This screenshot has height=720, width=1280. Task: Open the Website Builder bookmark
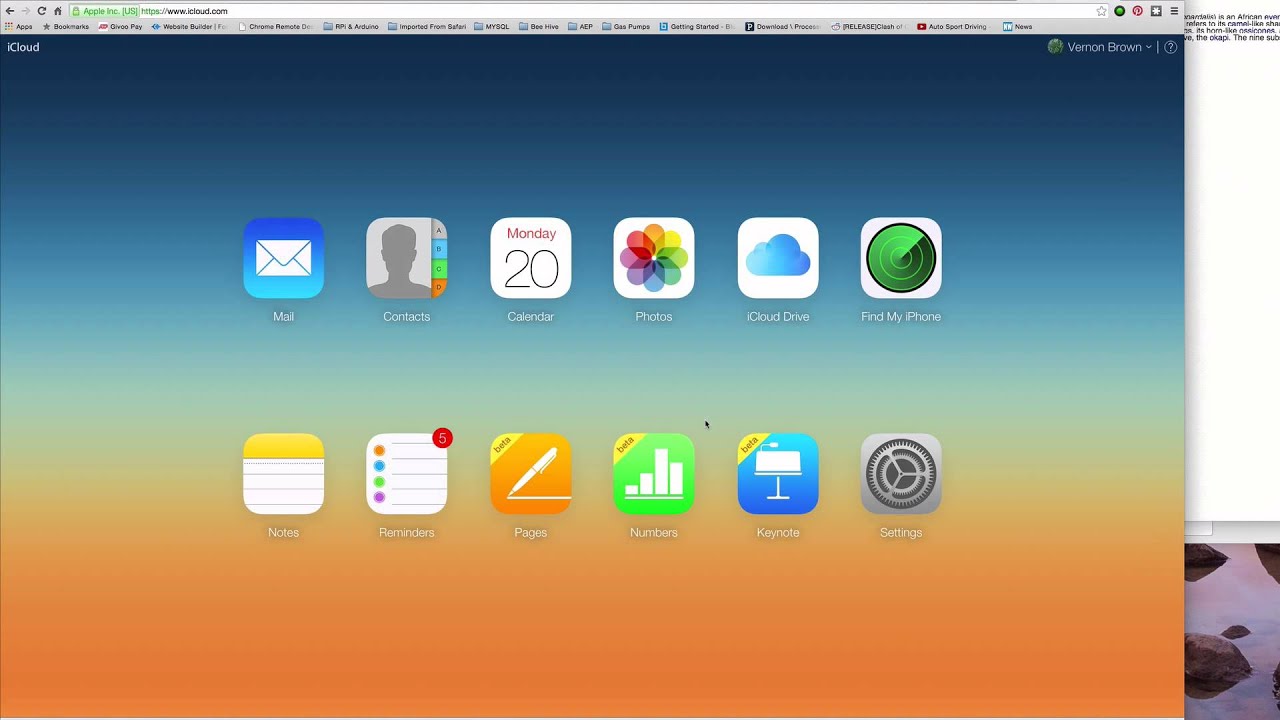[189, 27]
